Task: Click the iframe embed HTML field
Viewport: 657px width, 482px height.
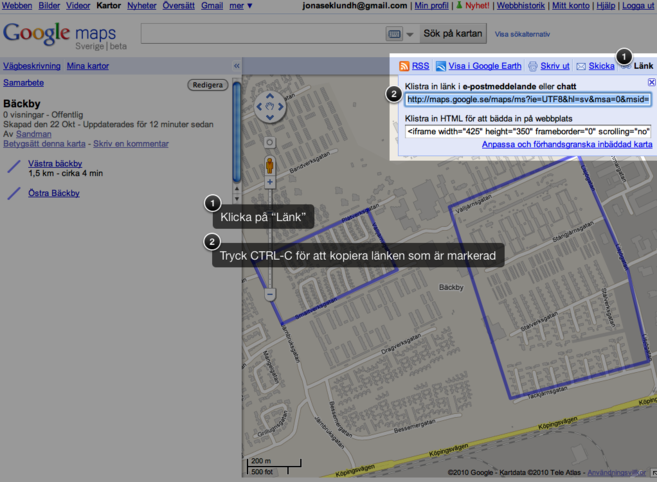Action: [x=528, y=131]
